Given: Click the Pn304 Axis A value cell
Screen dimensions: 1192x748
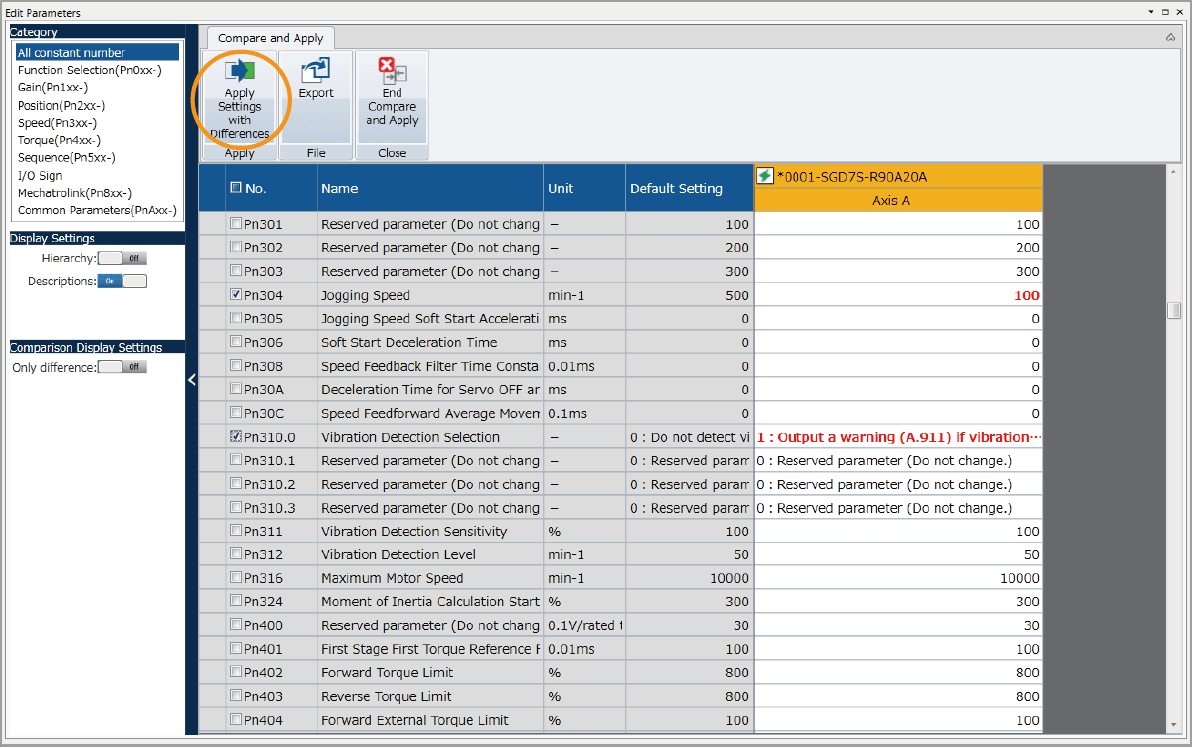Looking at the screenshot, I should 897,295.
